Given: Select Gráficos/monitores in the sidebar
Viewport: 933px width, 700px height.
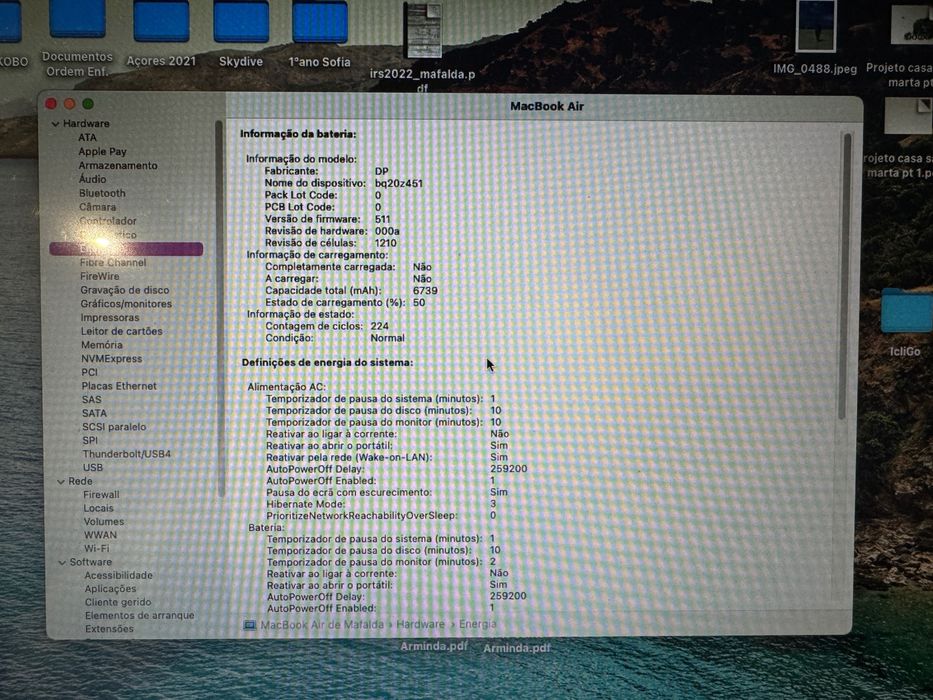Looking at the screenshot, I should point(126,304).
